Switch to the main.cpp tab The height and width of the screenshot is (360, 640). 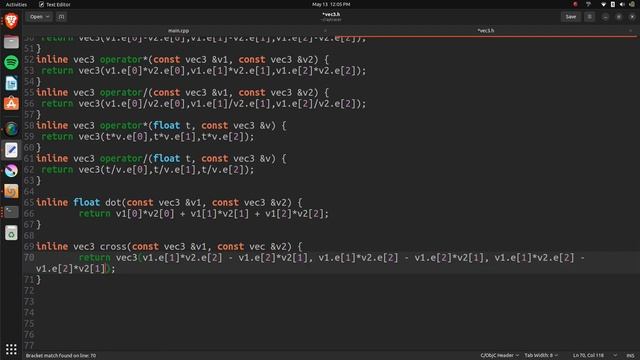pyautogui.click(x=178, y=31)
